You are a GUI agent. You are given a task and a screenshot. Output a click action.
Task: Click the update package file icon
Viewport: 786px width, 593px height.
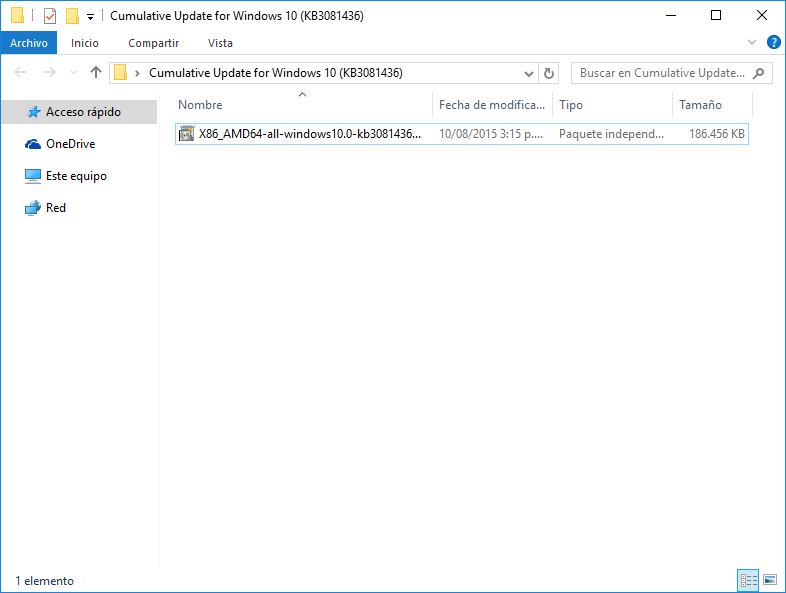click(x=186, y=134)
